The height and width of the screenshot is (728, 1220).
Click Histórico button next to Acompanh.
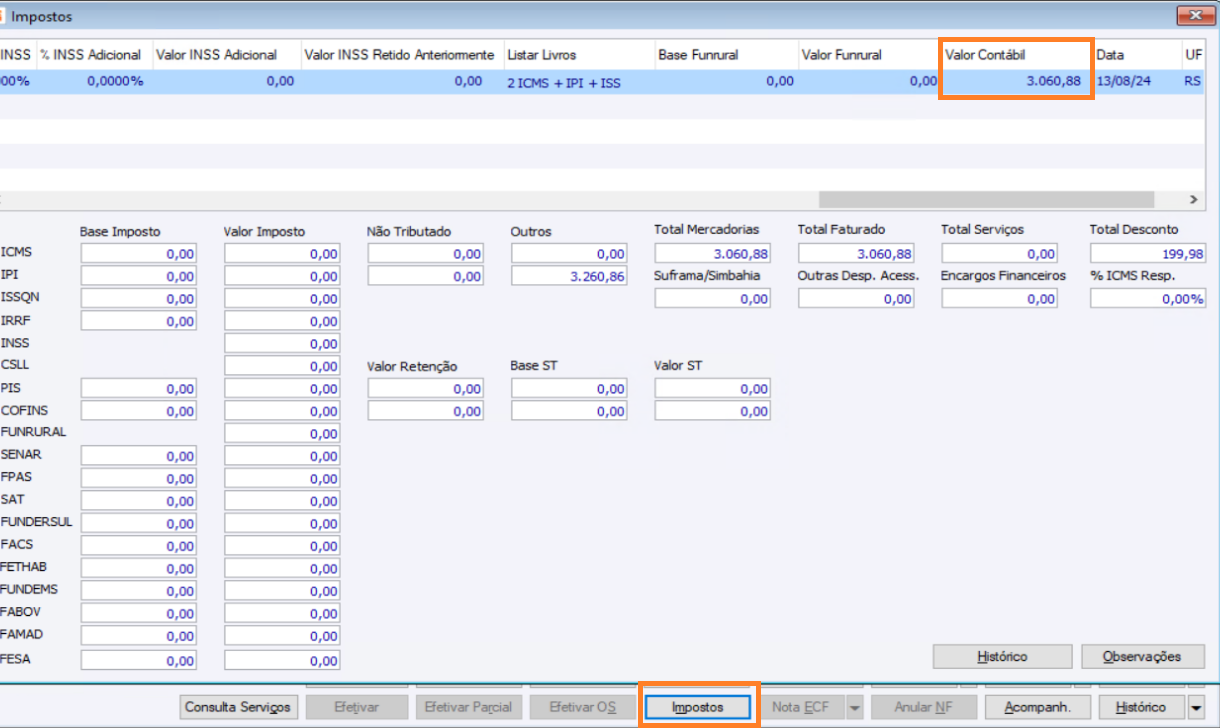pos(1141,707)
